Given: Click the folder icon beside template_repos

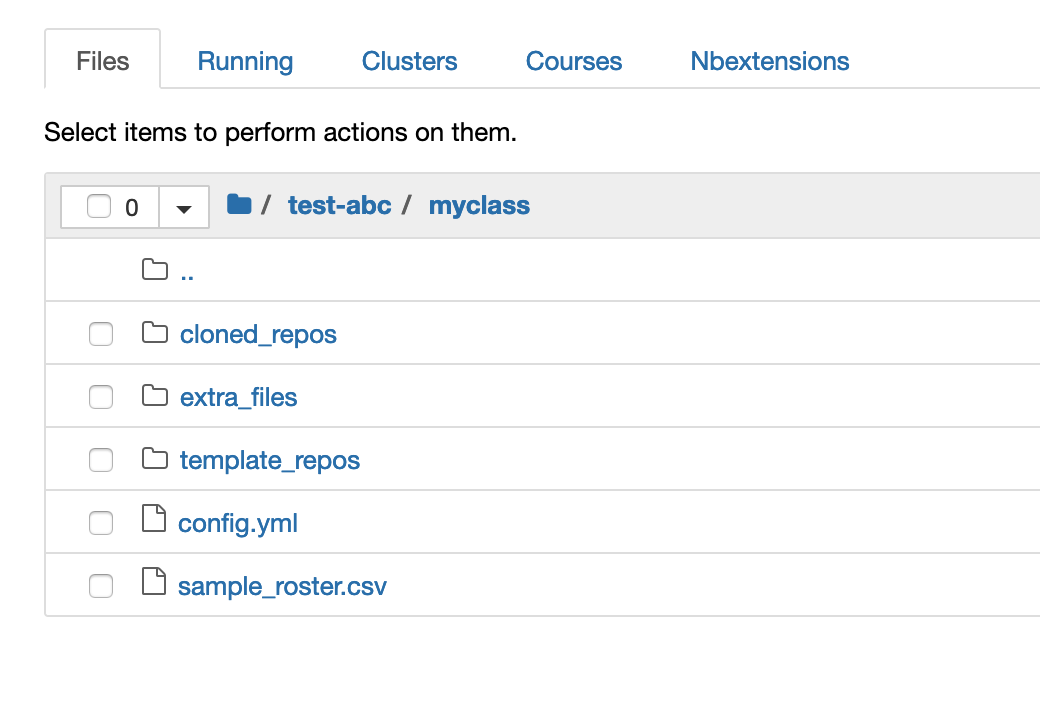Looking at the screenshot, I should tap(155, 459).
